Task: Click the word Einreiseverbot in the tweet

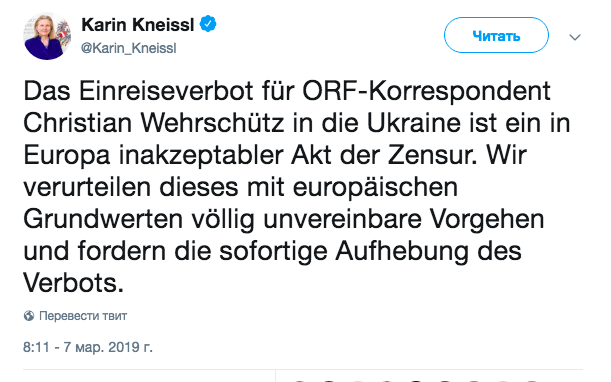Action: (x=166, y=91)
